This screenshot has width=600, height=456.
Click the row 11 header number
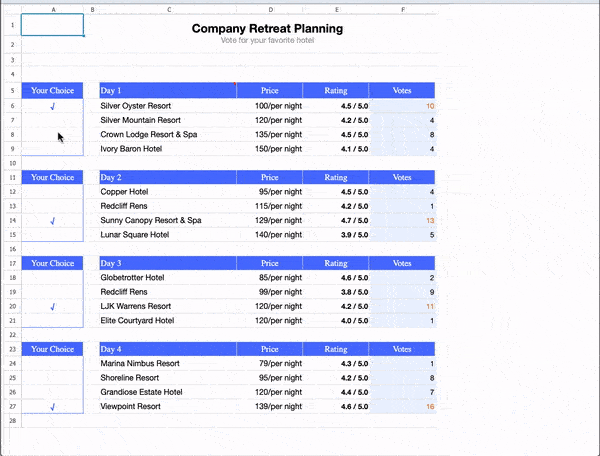[11, 177]
